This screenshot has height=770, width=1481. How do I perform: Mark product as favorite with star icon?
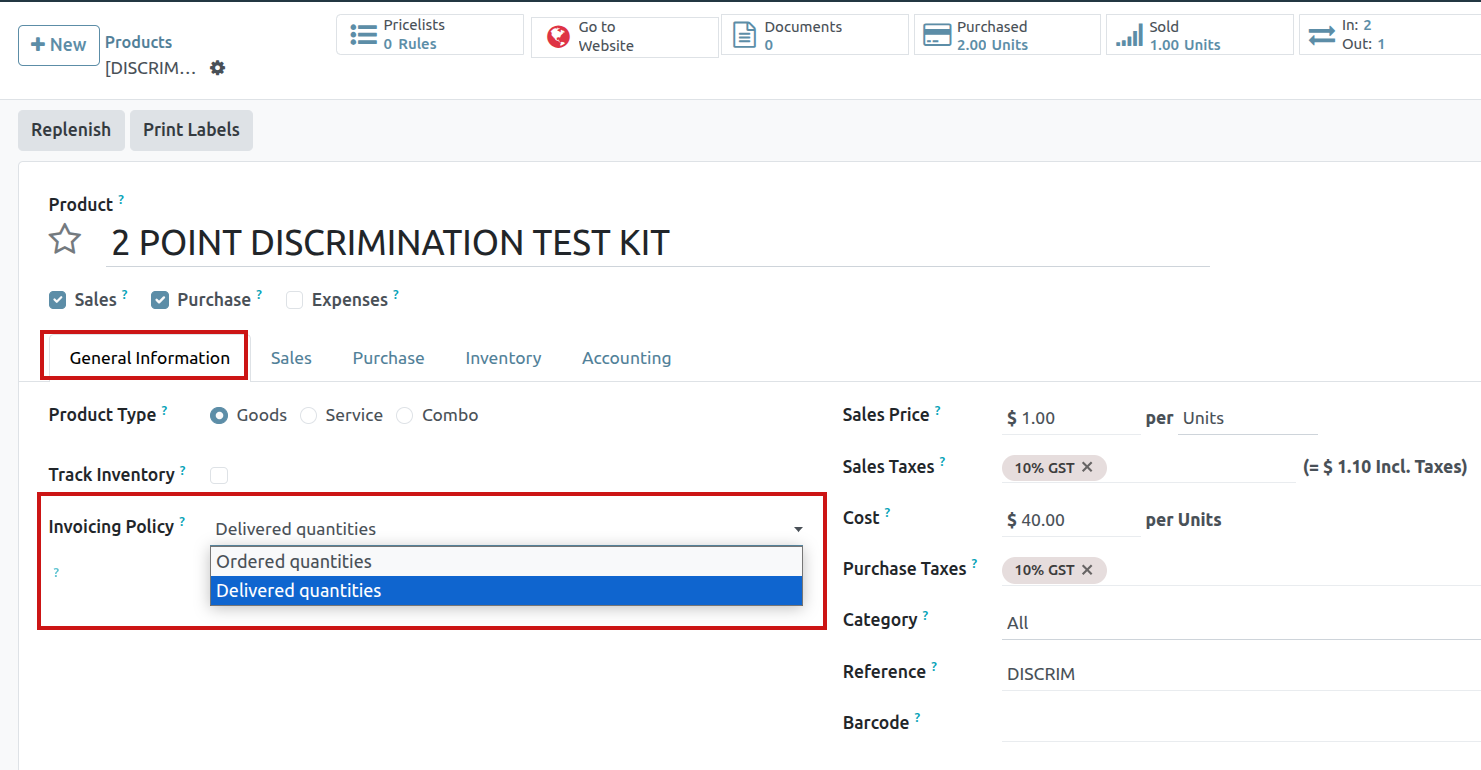pos(65,240)
